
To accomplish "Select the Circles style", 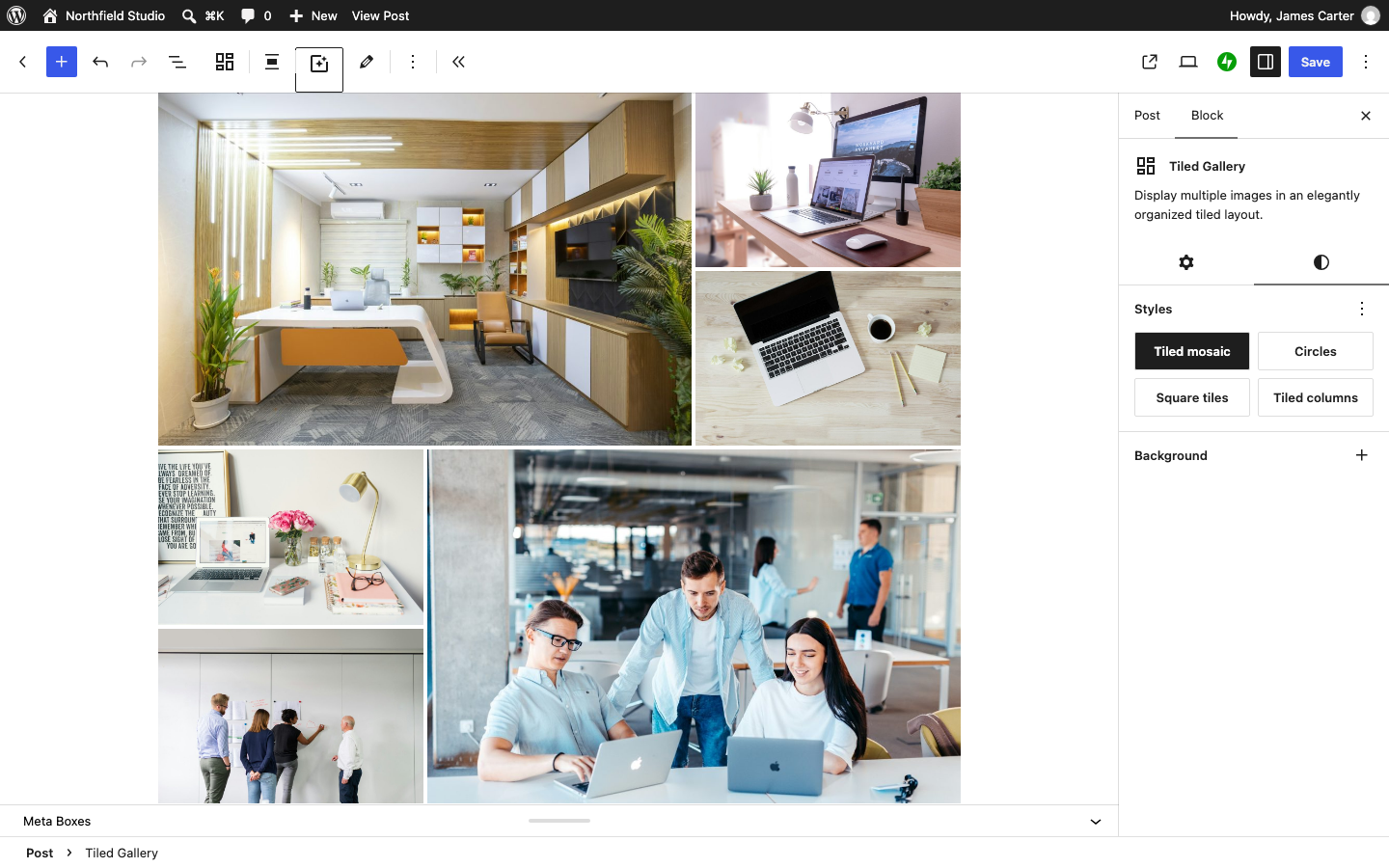I will pos(1316,351).
